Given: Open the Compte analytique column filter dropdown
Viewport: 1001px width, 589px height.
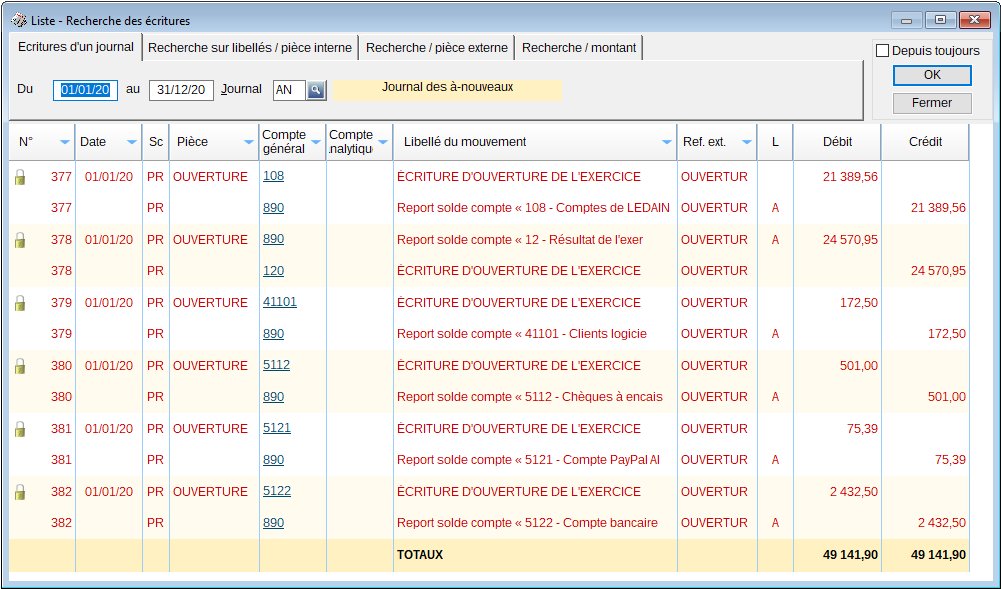Looking at the screenshot, I should [382, 142].
